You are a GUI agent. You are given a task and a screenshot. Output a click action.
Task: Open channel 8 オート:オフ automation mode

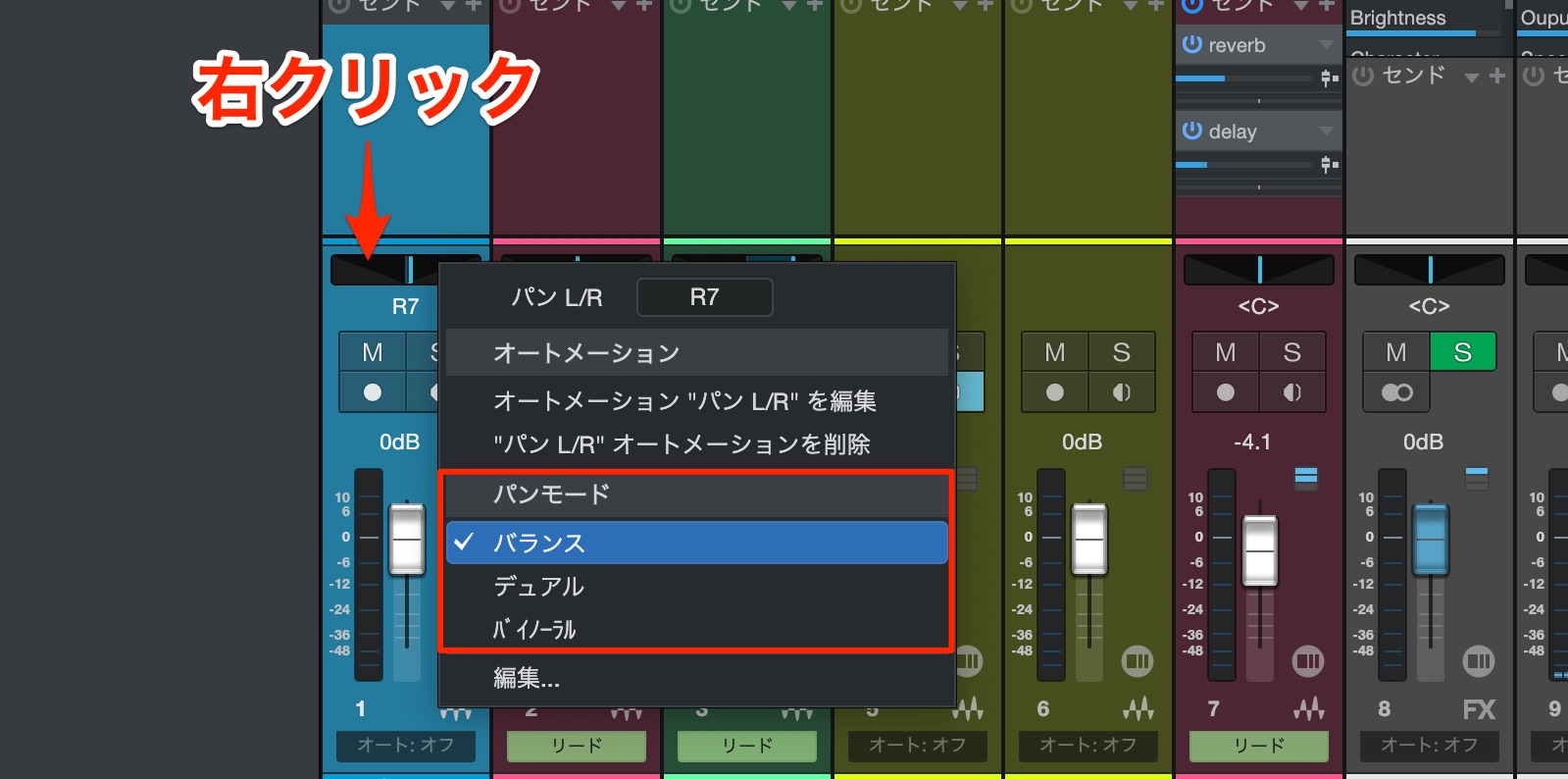(1430, 746)
